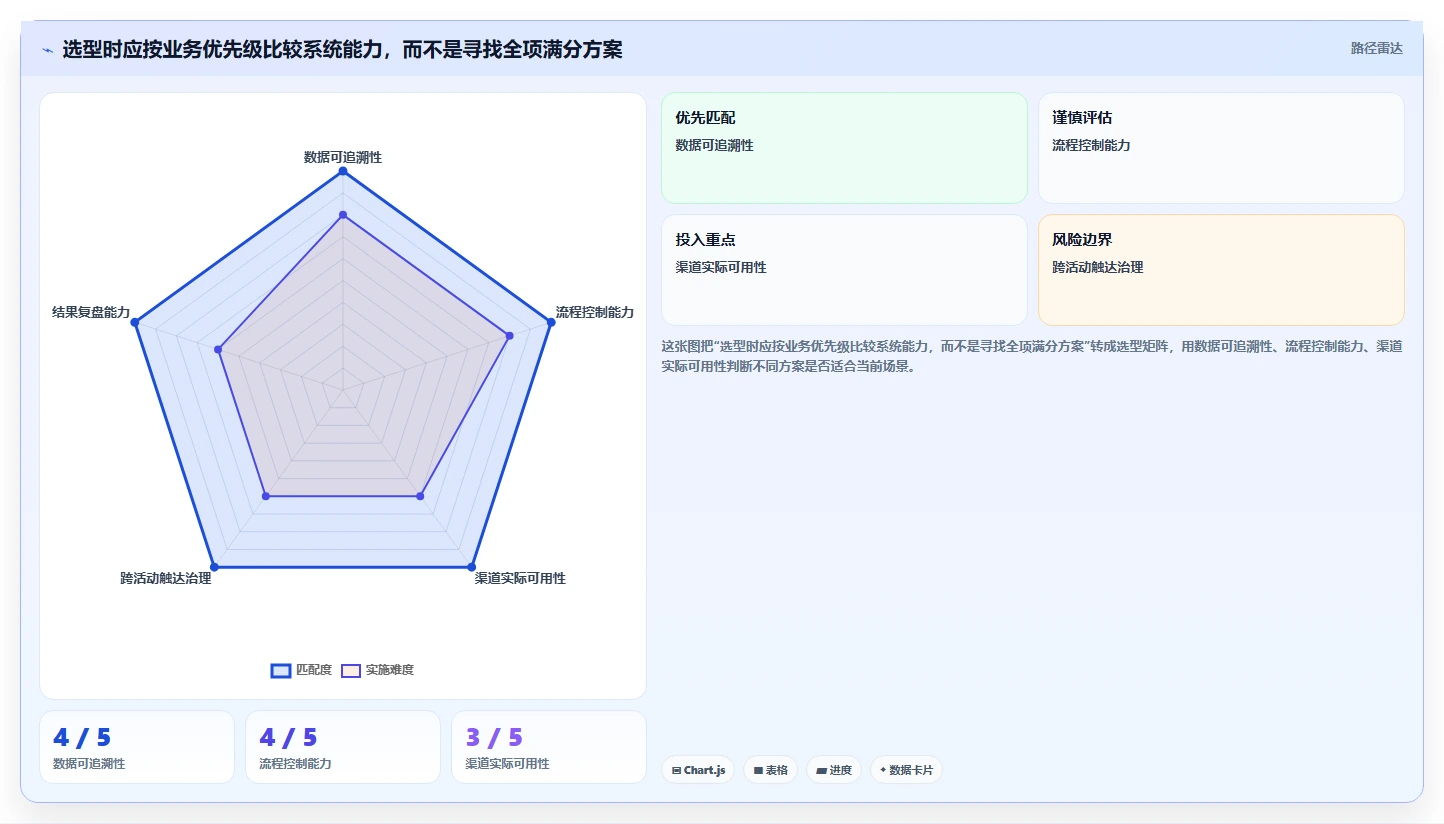The height and width of the screenshot is (824, 1444).
Task: Click the purple 实施难度 legend color box
Action: point(351,670)
